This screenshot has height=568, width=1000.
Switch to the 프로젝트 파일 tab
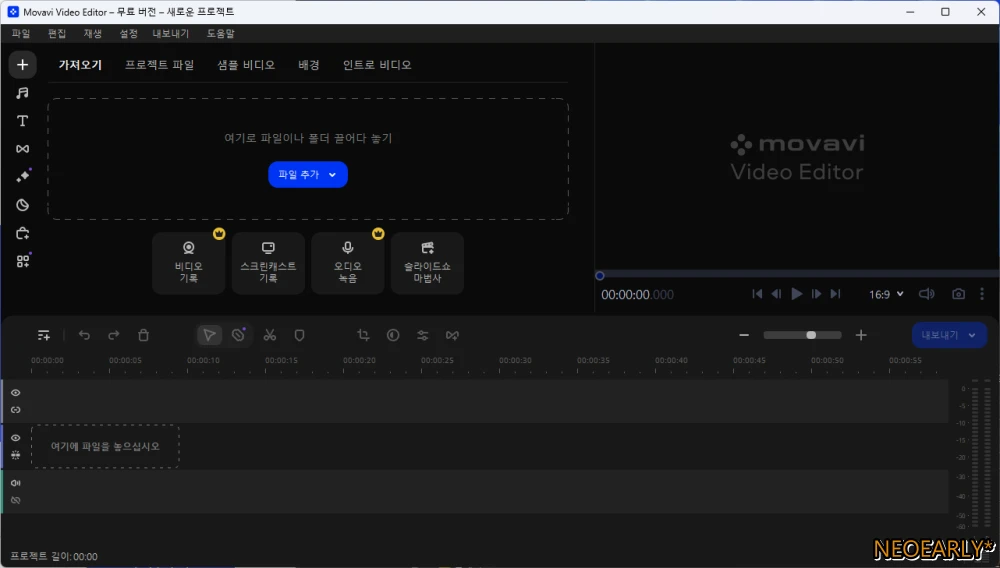(159, 65)
